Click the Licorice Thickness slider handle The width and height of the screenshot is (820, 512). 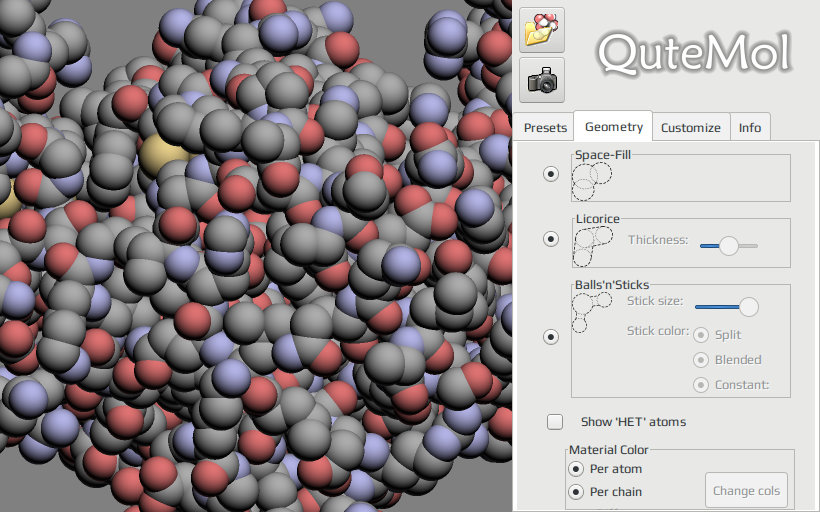[728, 245]
